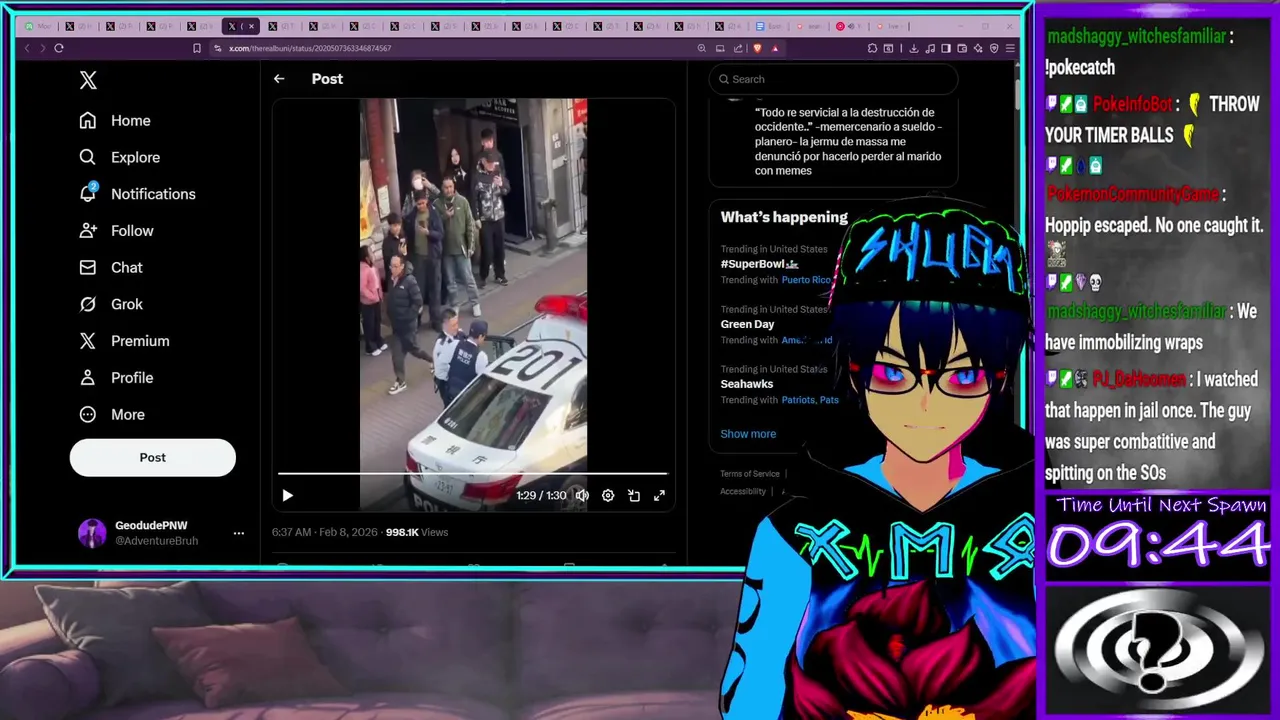Enable picture-in-picture for the video
The height and width of the screenshot is (720, 1280).
tap(634, 495)
